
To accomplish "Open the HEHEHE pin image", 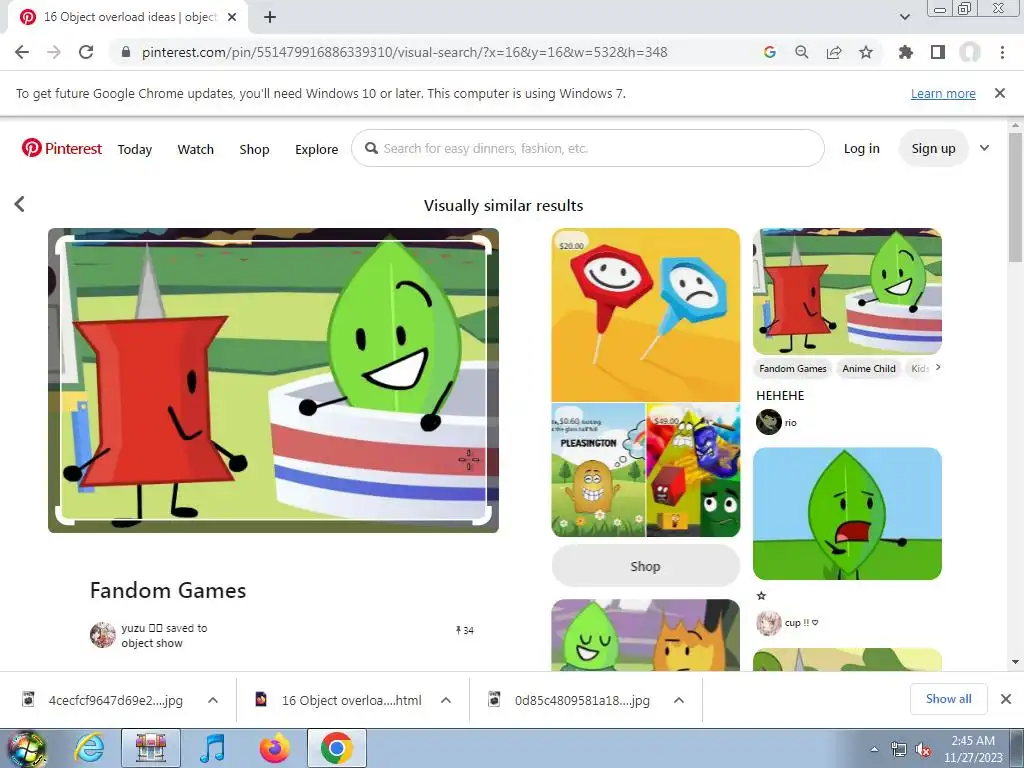I will pyautogui.click(x=847, y=291).
